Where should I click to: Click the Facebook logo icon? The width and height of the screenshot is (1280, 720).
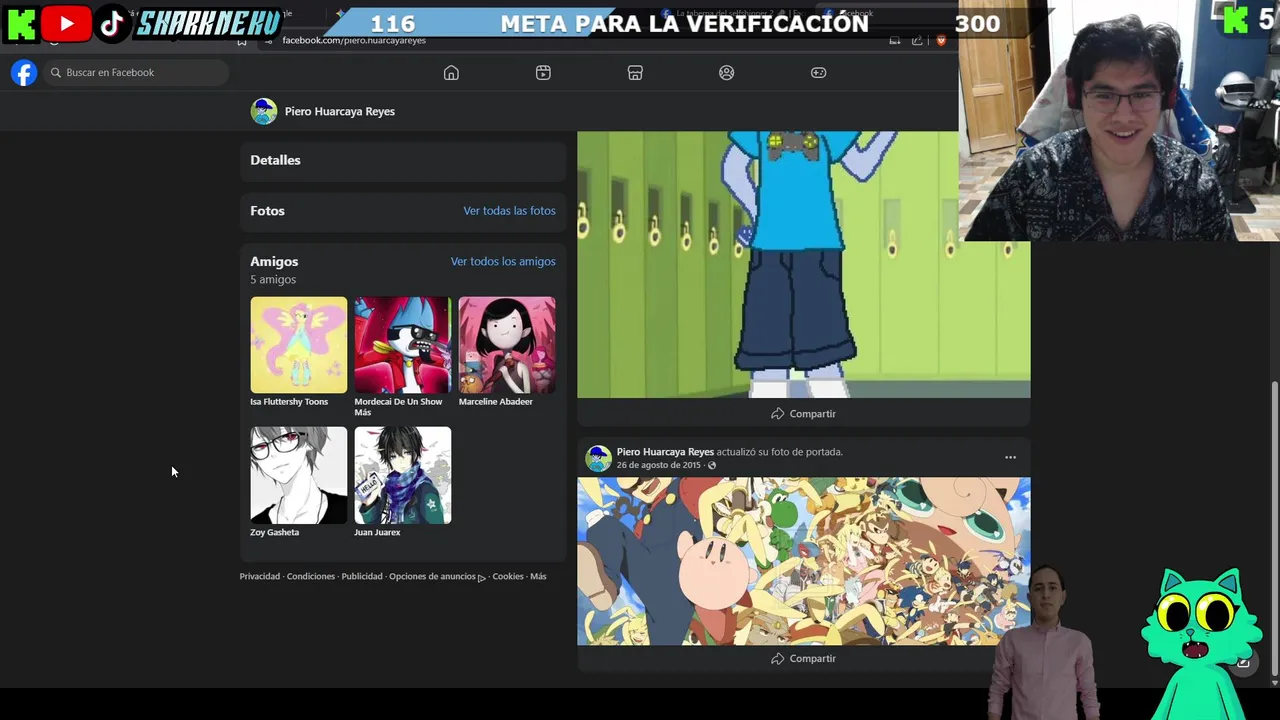(x=24, y=73)
